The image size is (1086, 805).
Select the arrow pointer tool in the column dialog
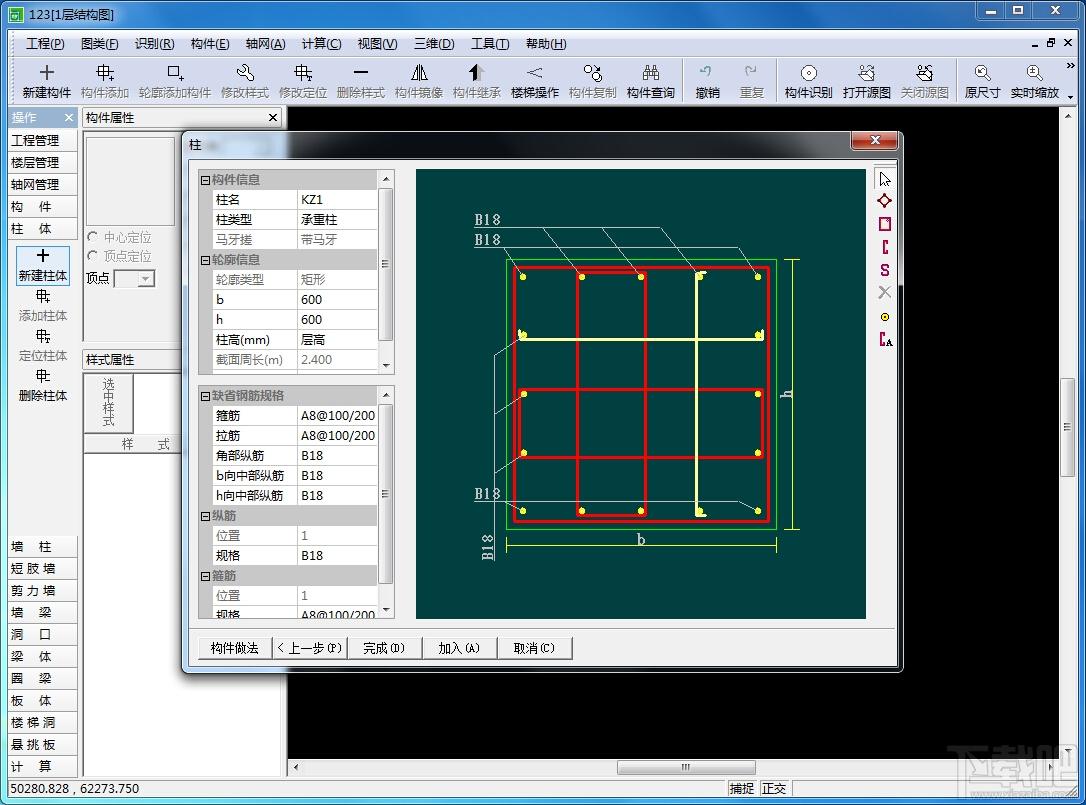click(884, 179)
